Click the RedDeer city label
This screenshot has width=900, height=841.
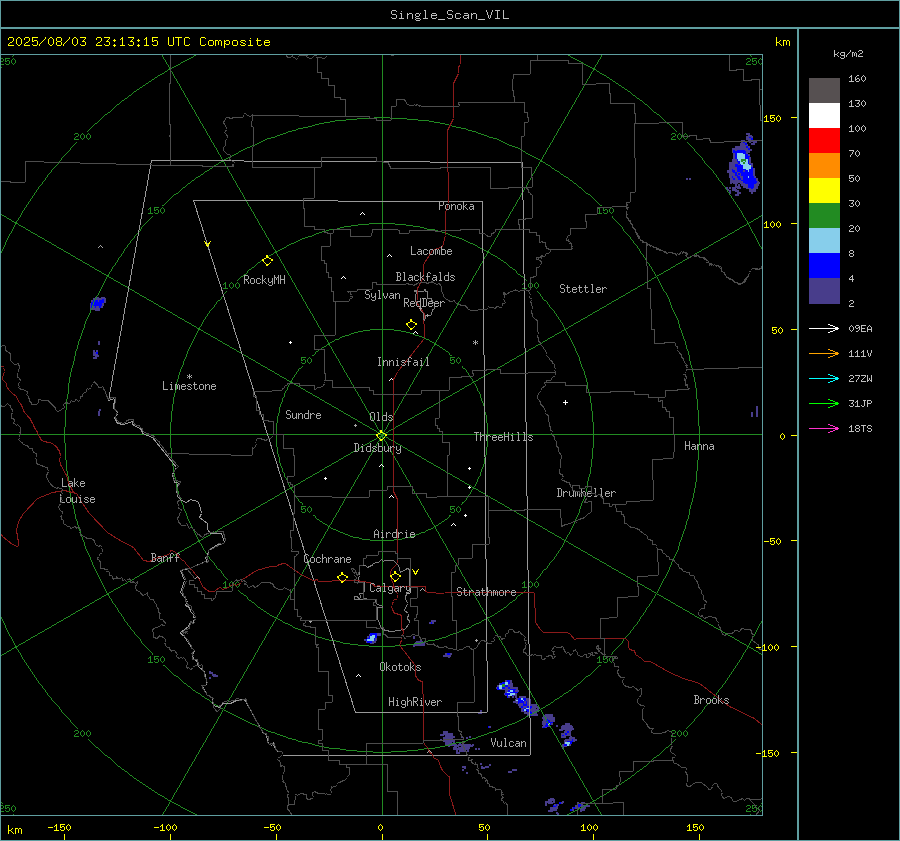pyautogui.click(x=424, y=303)
